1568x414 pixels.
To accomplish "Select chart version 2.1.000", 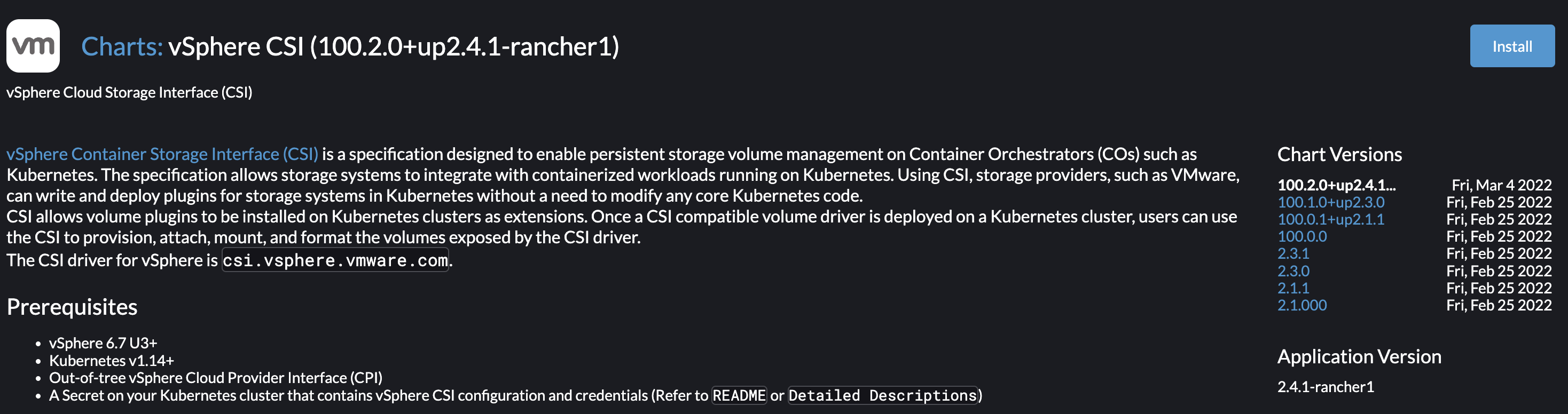I will tap(1302, 305).
